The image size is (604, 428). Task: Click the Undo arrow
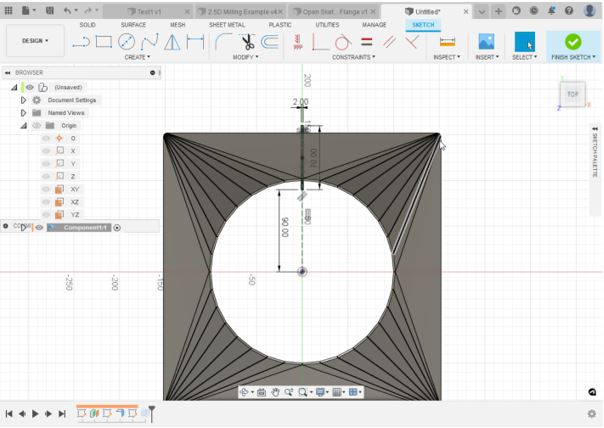click(x=67, y=11)
